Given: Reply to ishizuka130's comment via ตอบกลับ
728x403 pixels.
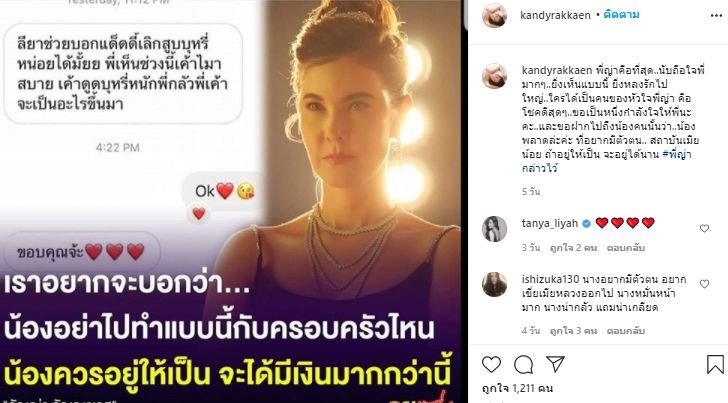Looking at the screenshot, I should pos(626,331).
